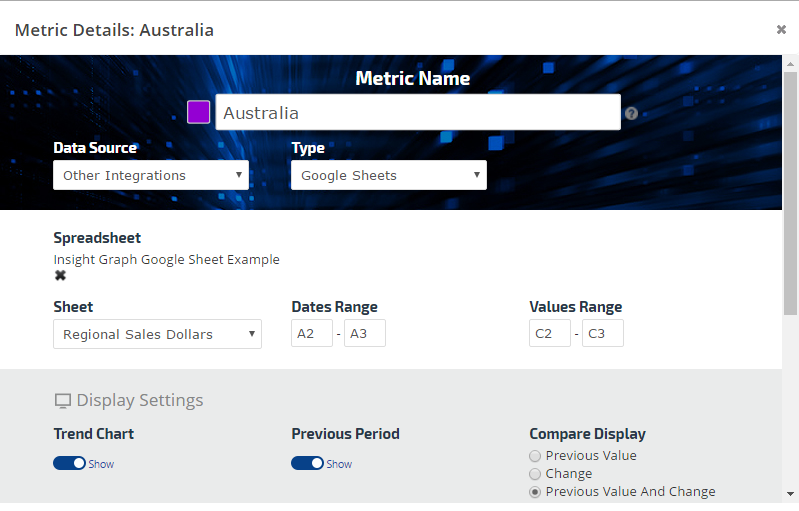Screen dimensions: 799x511
Task: Select the Change radio option
Action: (x=535, y=474)
